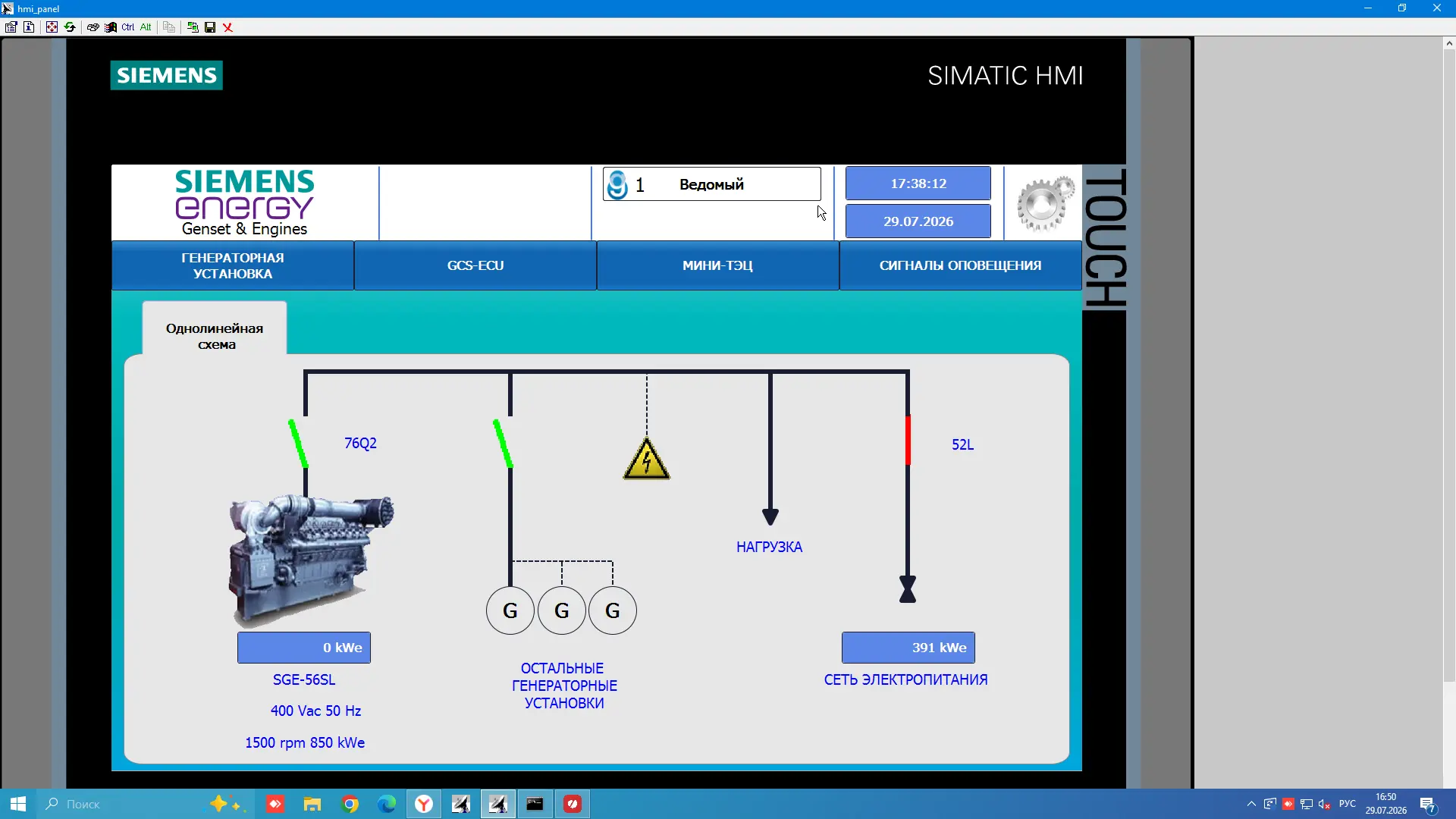
Task: Click the high-voltage warning triangle icon
Action: 647,459
